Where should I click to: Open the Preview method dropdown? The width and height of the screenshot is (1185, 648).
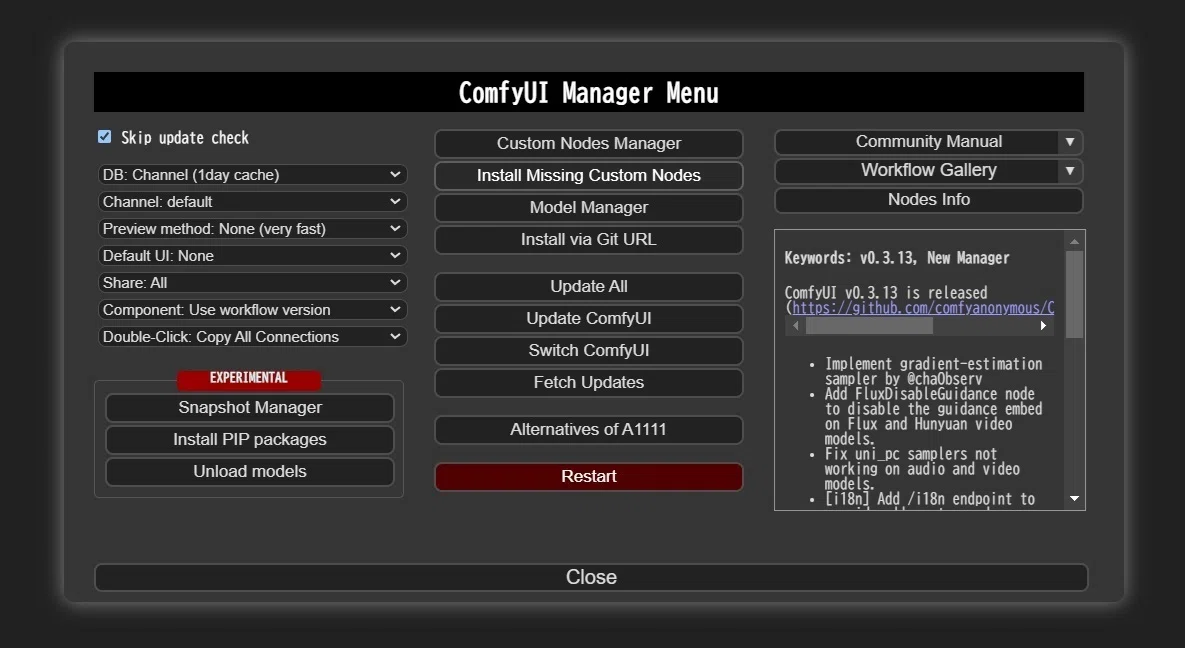click(252, 228)
